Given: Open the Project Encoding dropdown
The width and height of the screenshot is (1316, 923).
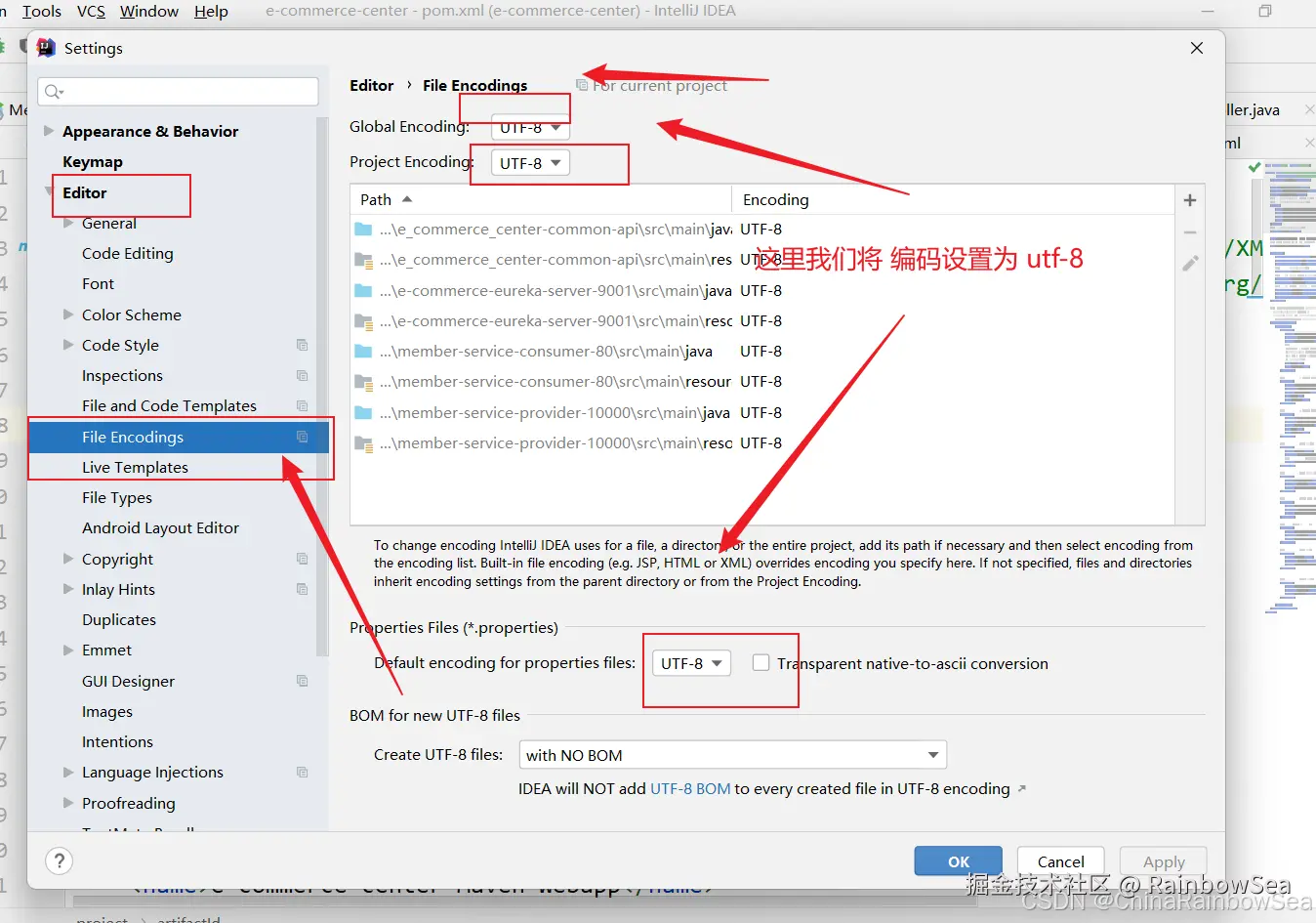Looking at the screenshot, I should pyautogui.click(x=530, y=163).
